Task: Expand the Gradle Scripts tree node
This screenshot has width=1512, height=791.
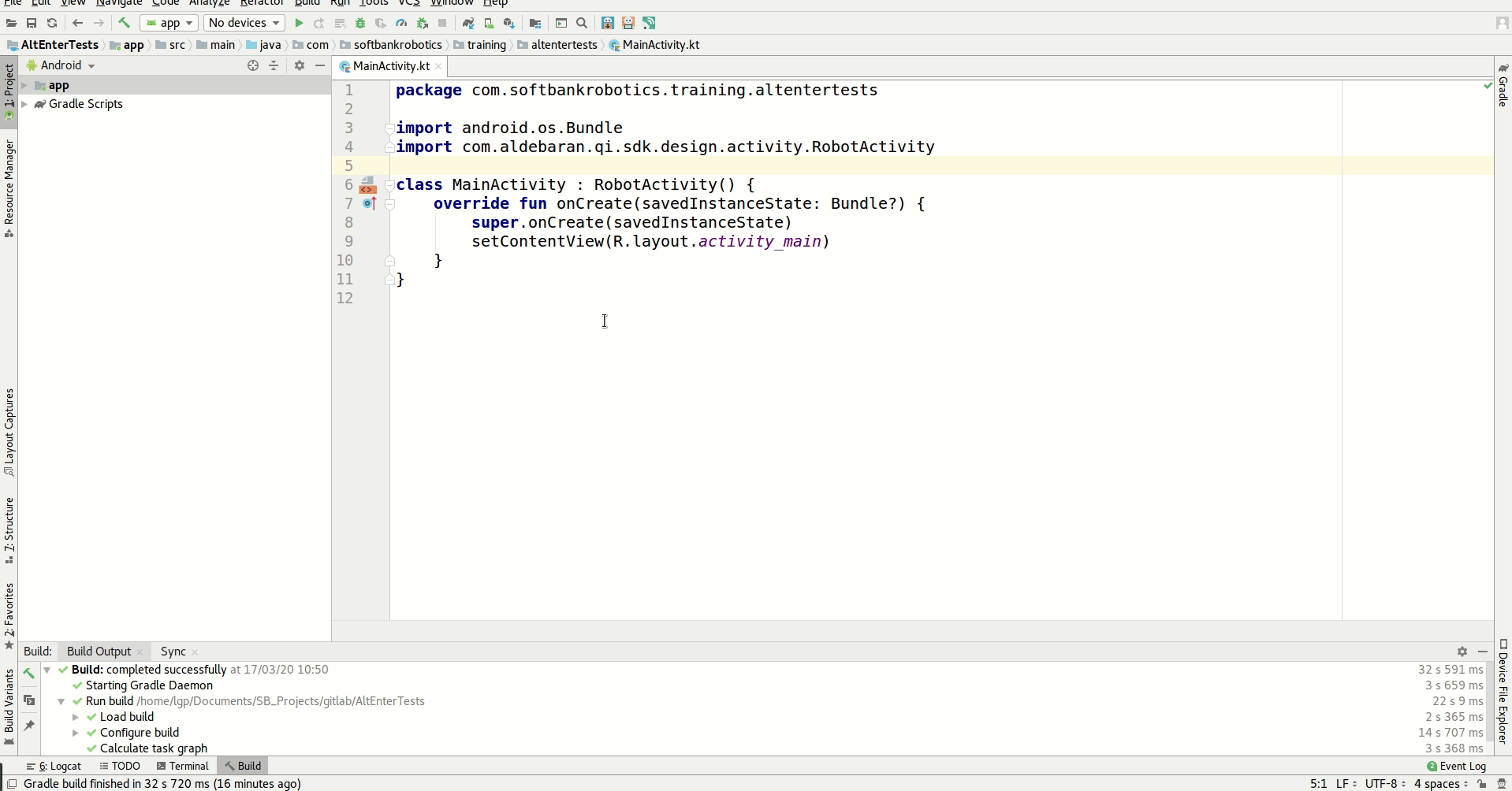Action: (x=24, y=104)
